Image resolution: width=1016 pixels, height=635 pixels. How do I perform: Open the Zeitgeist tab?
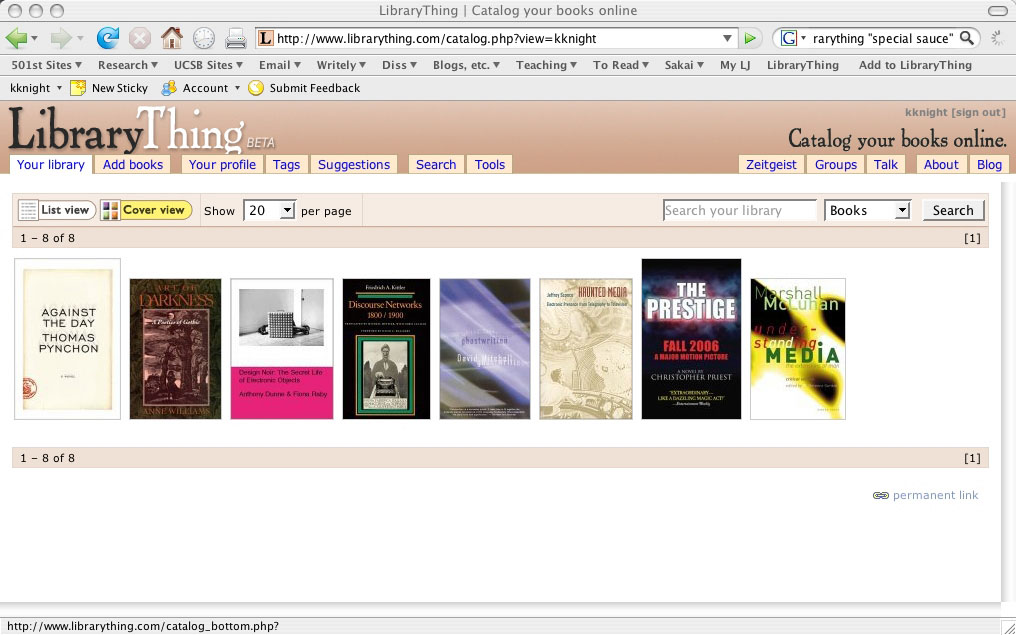coord(771,165)
